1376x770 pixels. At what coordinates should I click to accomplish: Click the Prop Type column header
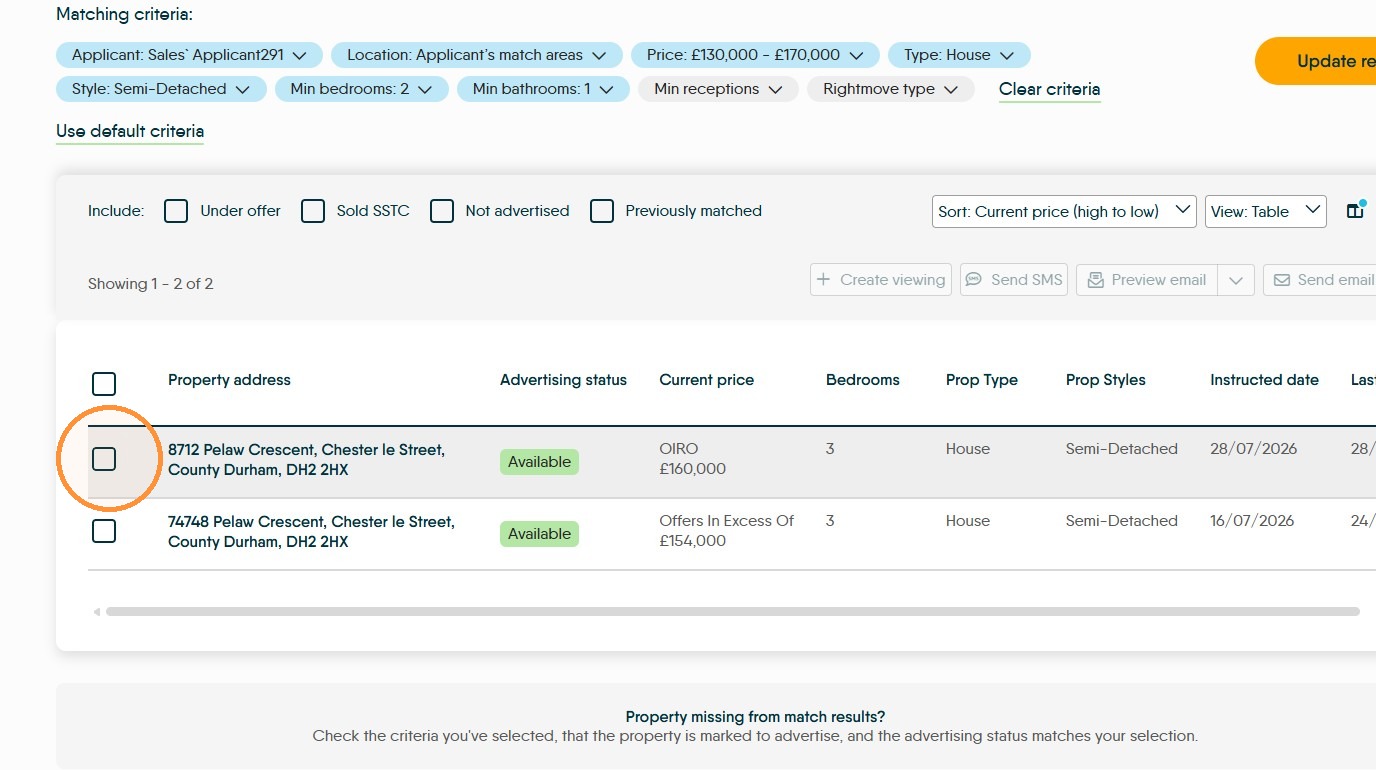point(982,380)
